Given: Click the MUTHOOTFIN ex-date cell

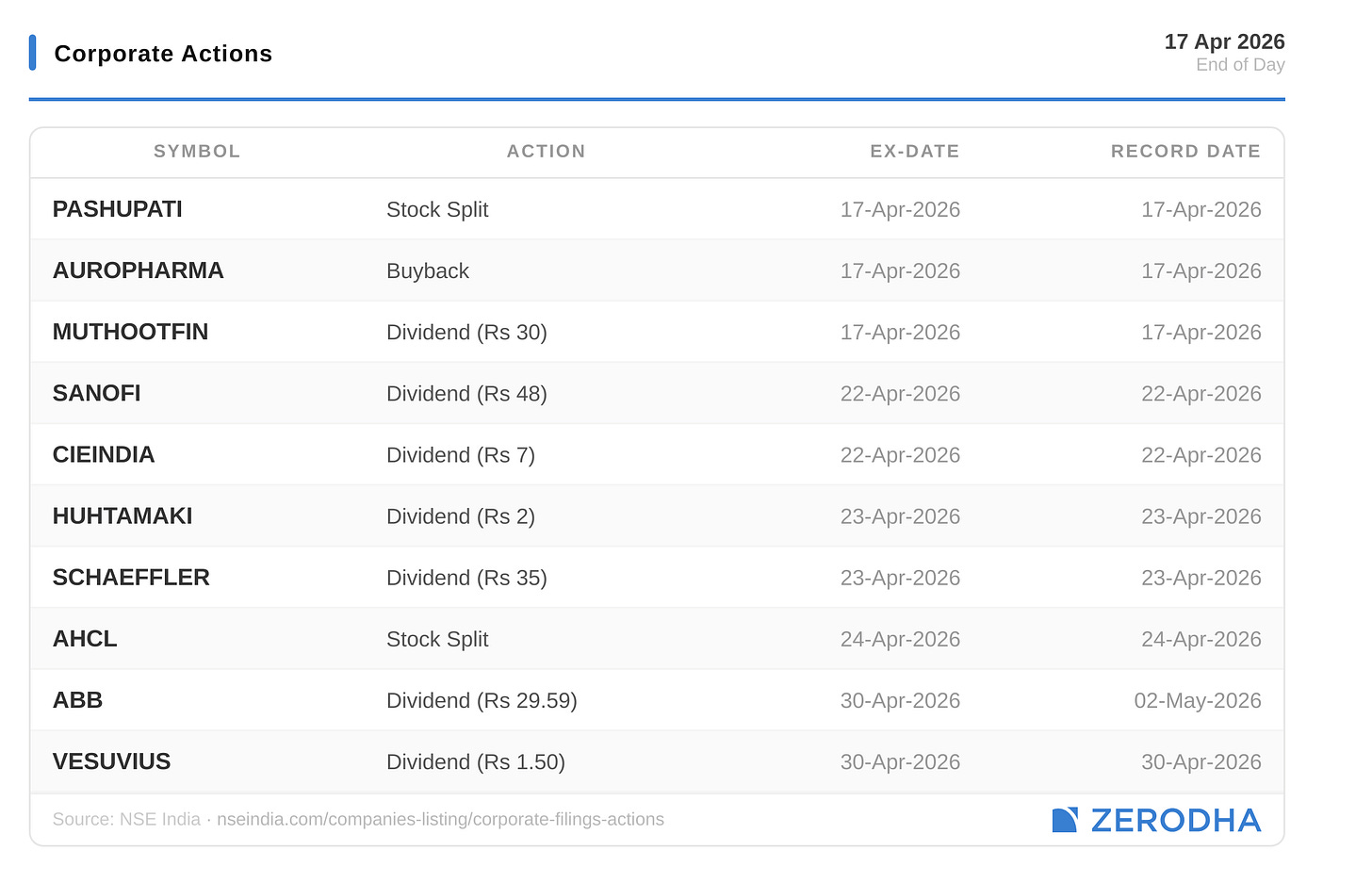Looking at the screenshot, I should pyautogui.click(x=900, y=333).
